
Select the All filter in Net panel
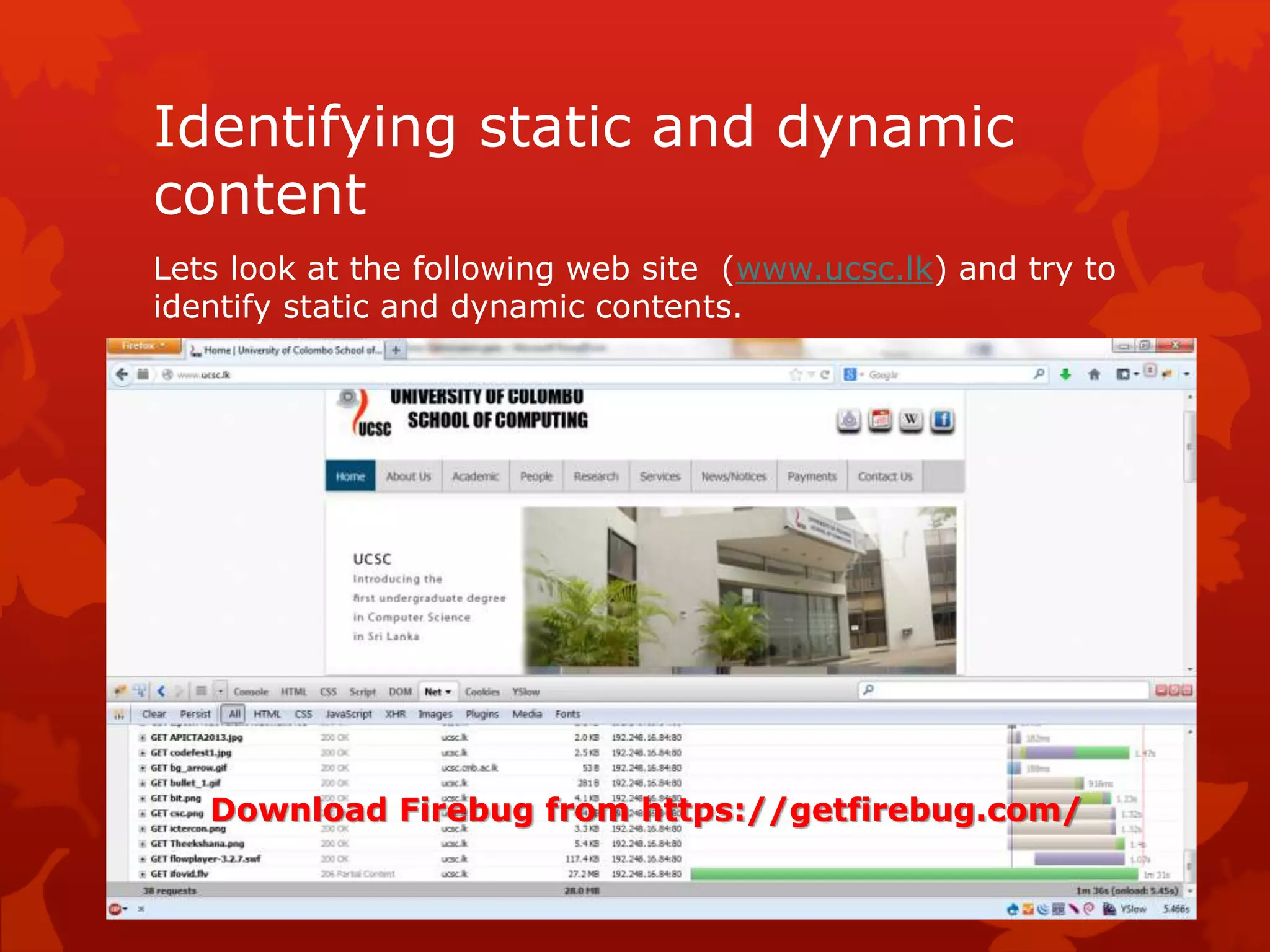point(234,714)
